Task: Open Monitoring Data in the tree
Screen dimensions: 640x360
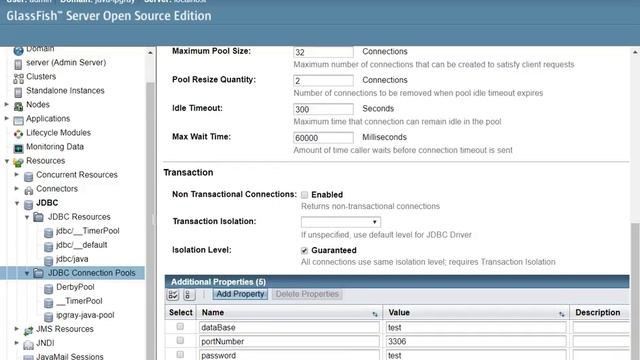Action: (x=55, y=147)
